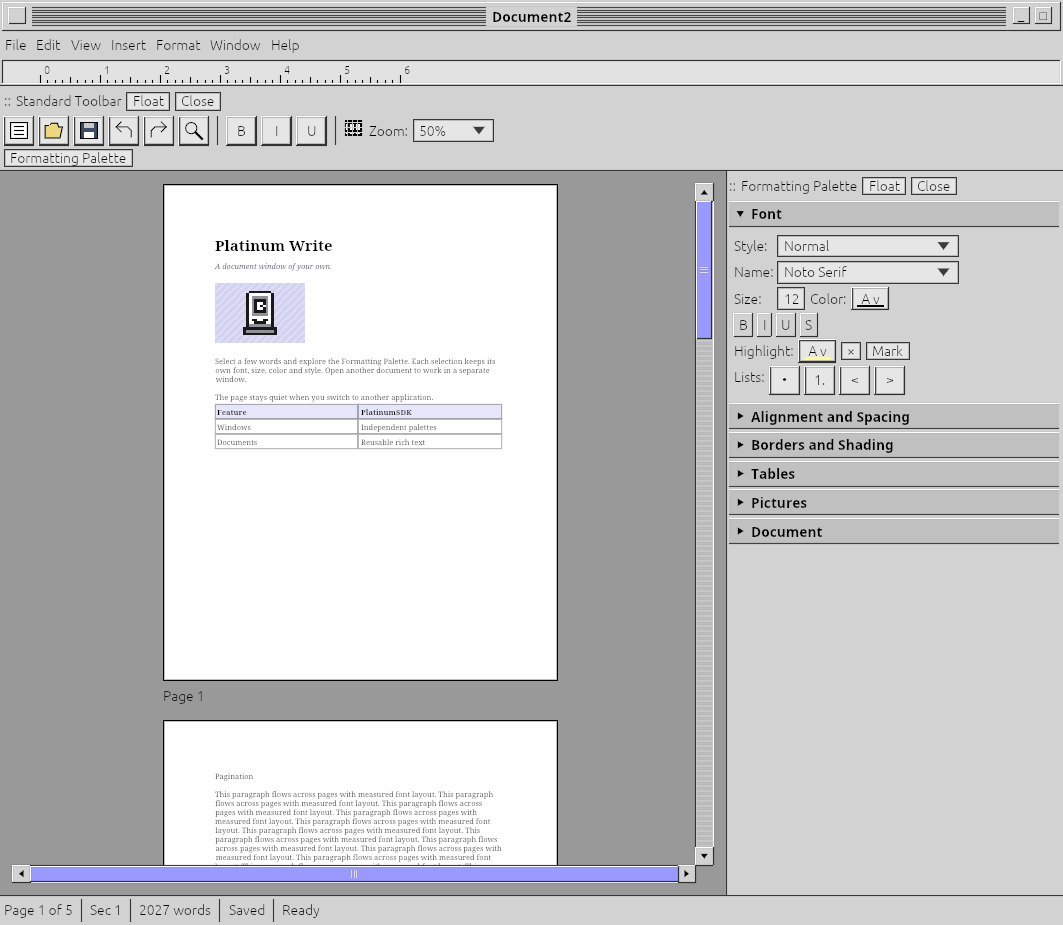Toggle Bold in the Formatting Palette
1063x925 pixels.
[743, 325]
